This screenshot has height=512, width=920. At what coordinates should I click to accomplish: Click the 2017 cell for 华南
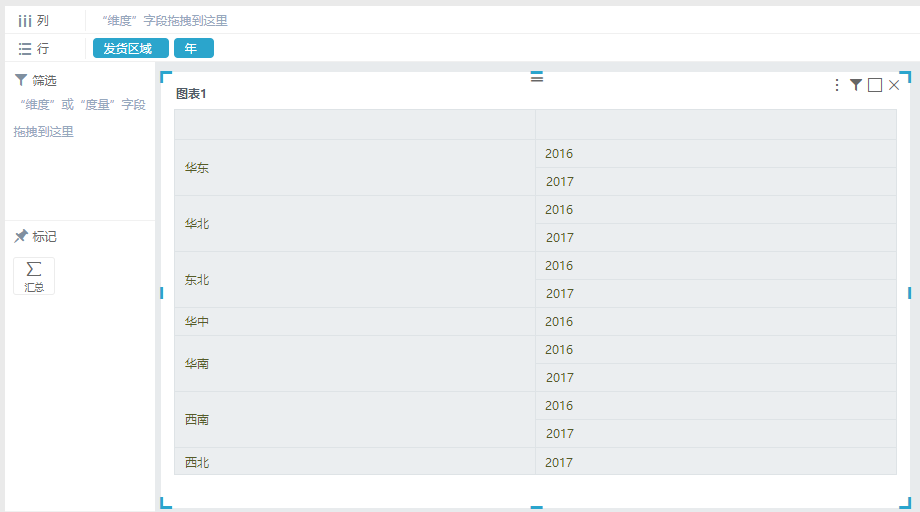(x=716, y=378)
